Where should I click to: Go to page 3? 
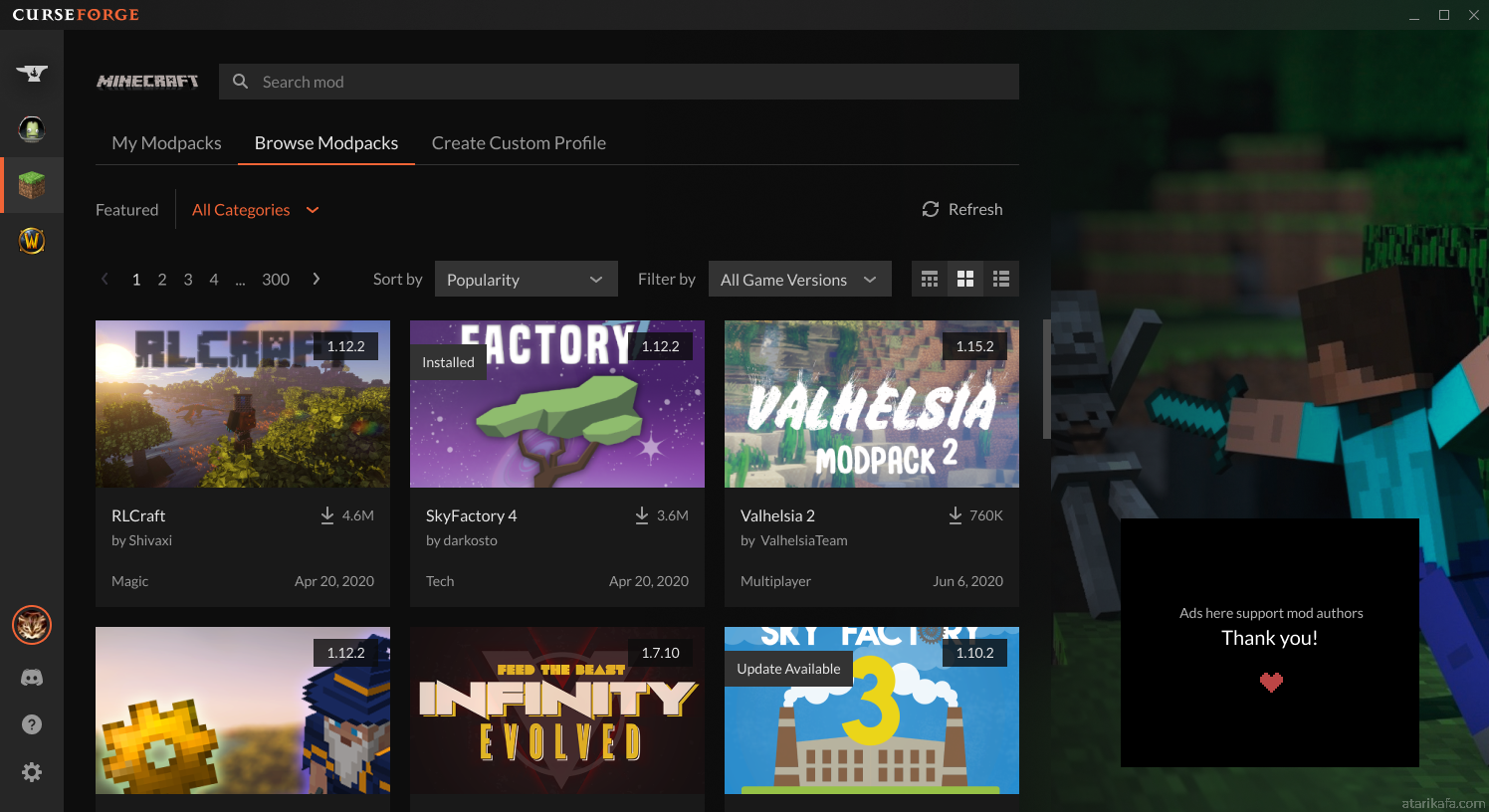[188, 280]
